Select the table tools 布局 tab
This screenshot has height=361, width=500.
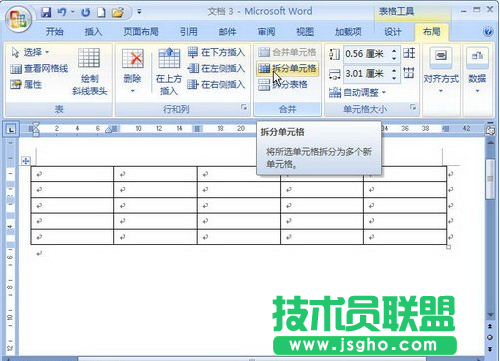432,32
